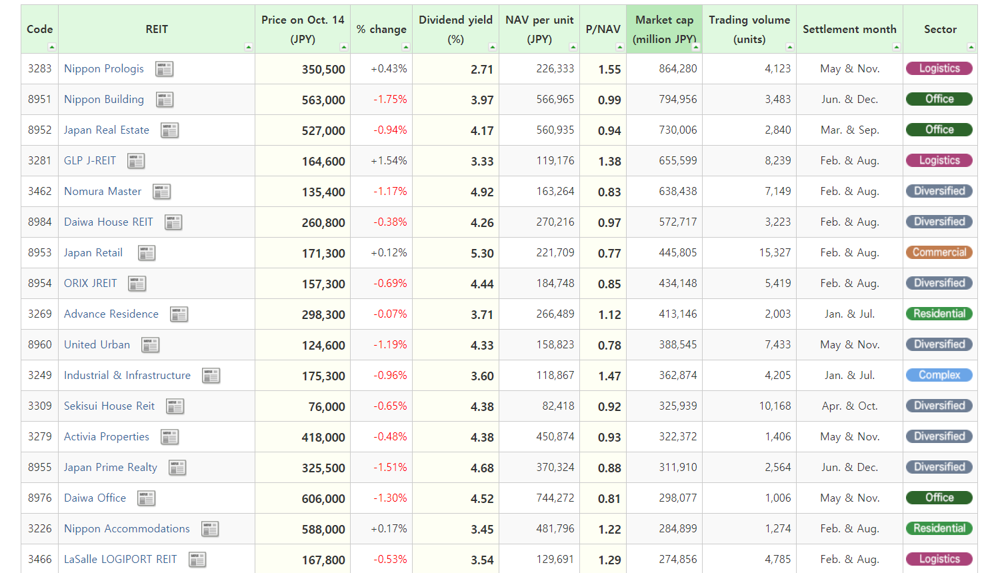The height and width of the screenshot is (573, 993).
Task: Open news icon next to GLP J-REIT
Action: pyautogui.click(x=136, y=161)
